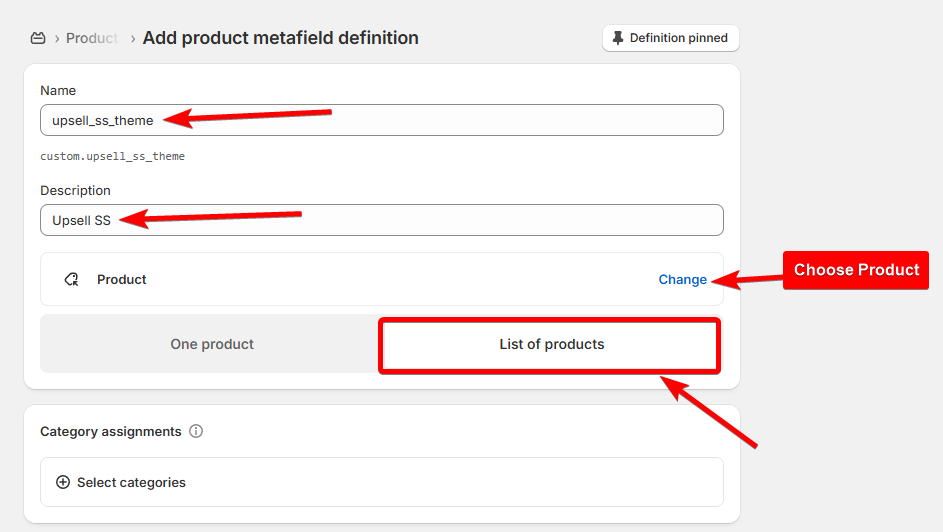The height and width of the screenshot is (532, 943).
Task: Click the info icon beside Category assignments
Action: pos(196,431)
